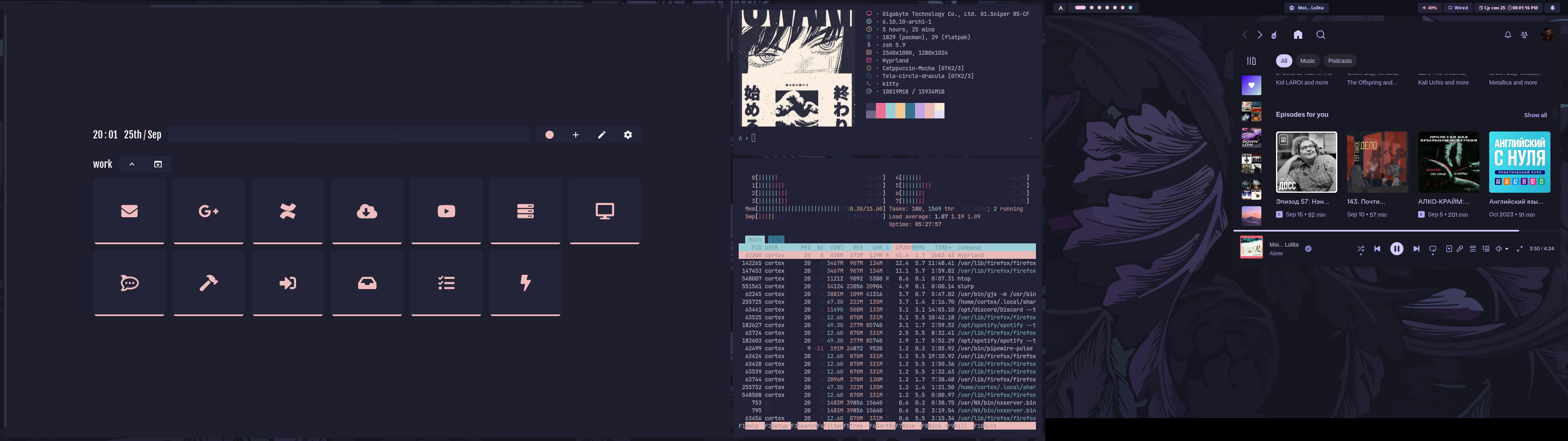Viewport: 1568px width, 441px height.
Task: Click Moi... Lolita now playing cover
Action: point(1252,247)
